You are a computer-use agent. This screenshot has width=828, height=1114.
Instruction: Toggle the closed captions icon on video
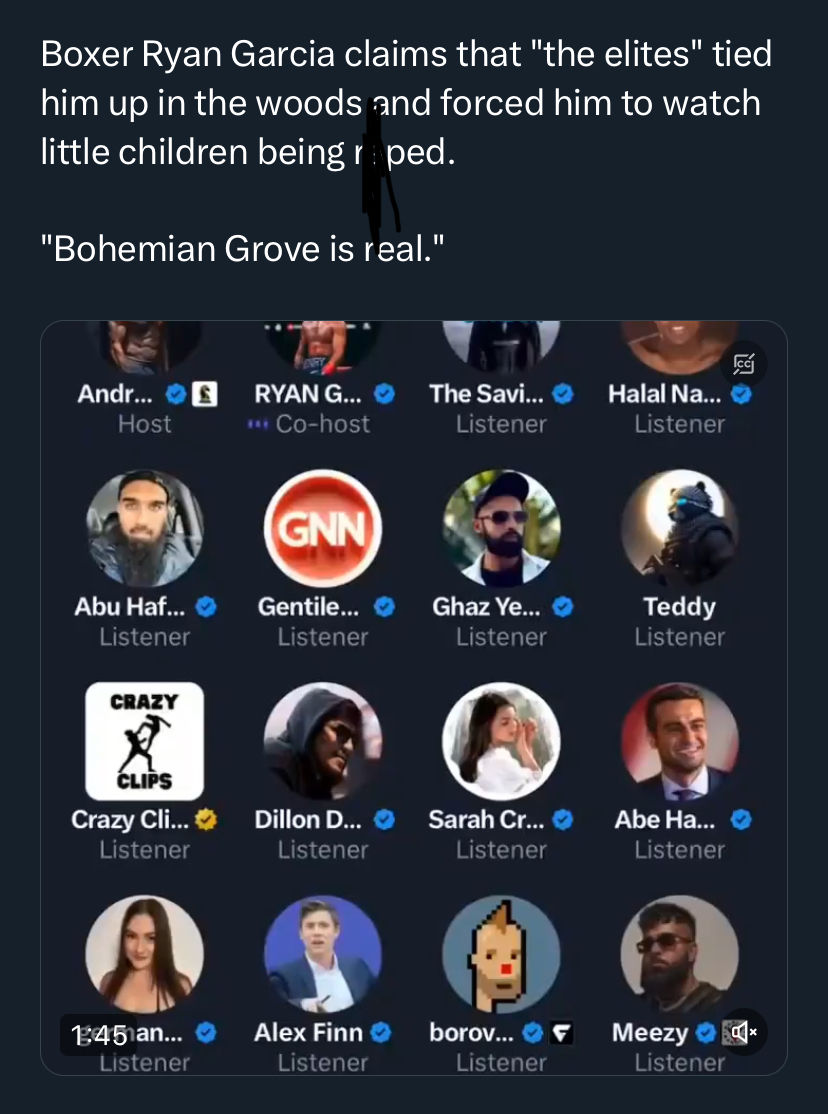point(745,363)
